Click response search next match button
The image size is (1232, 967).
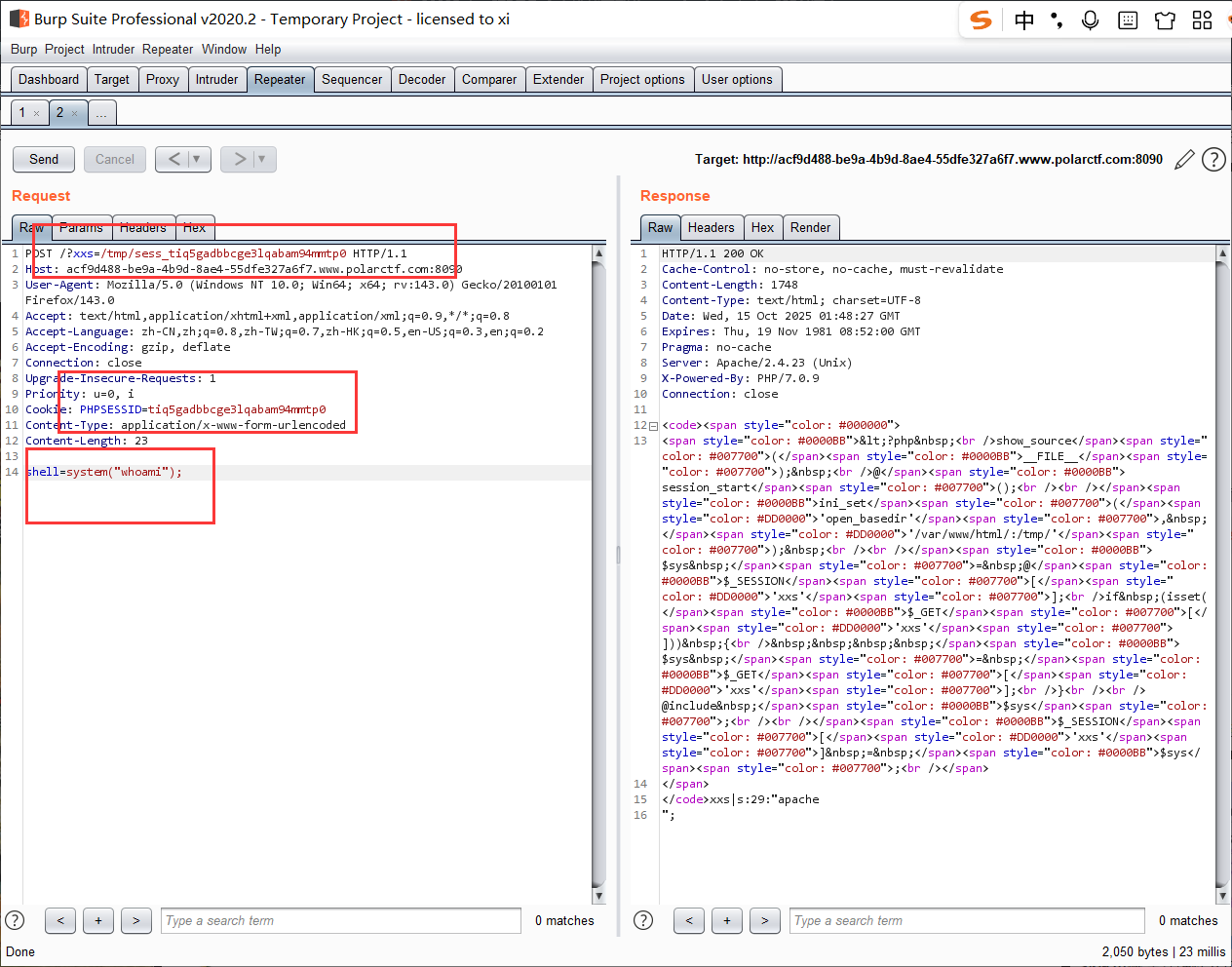[765, 920]
